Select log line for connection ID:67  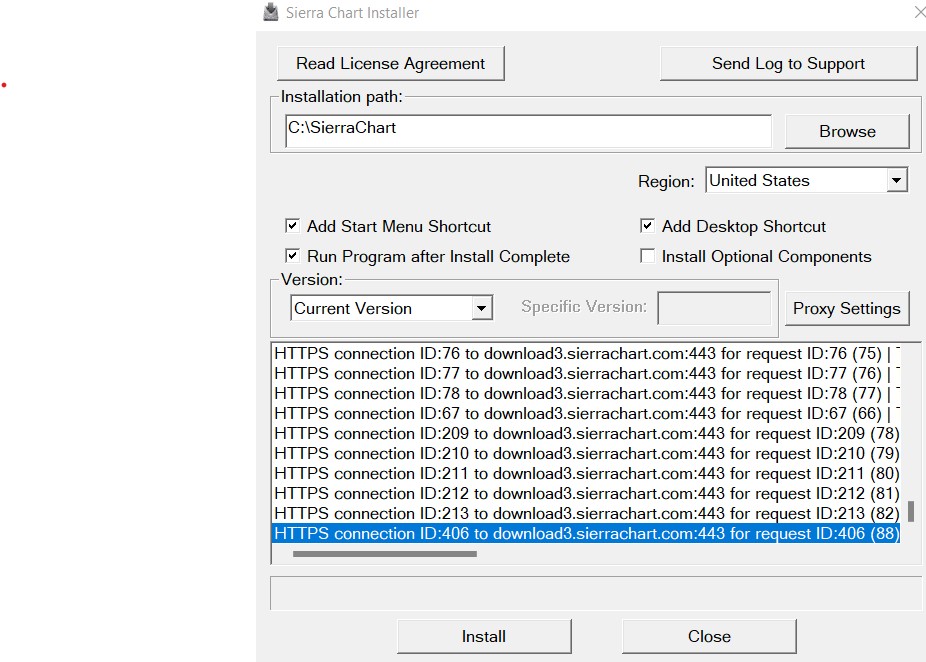587,413
